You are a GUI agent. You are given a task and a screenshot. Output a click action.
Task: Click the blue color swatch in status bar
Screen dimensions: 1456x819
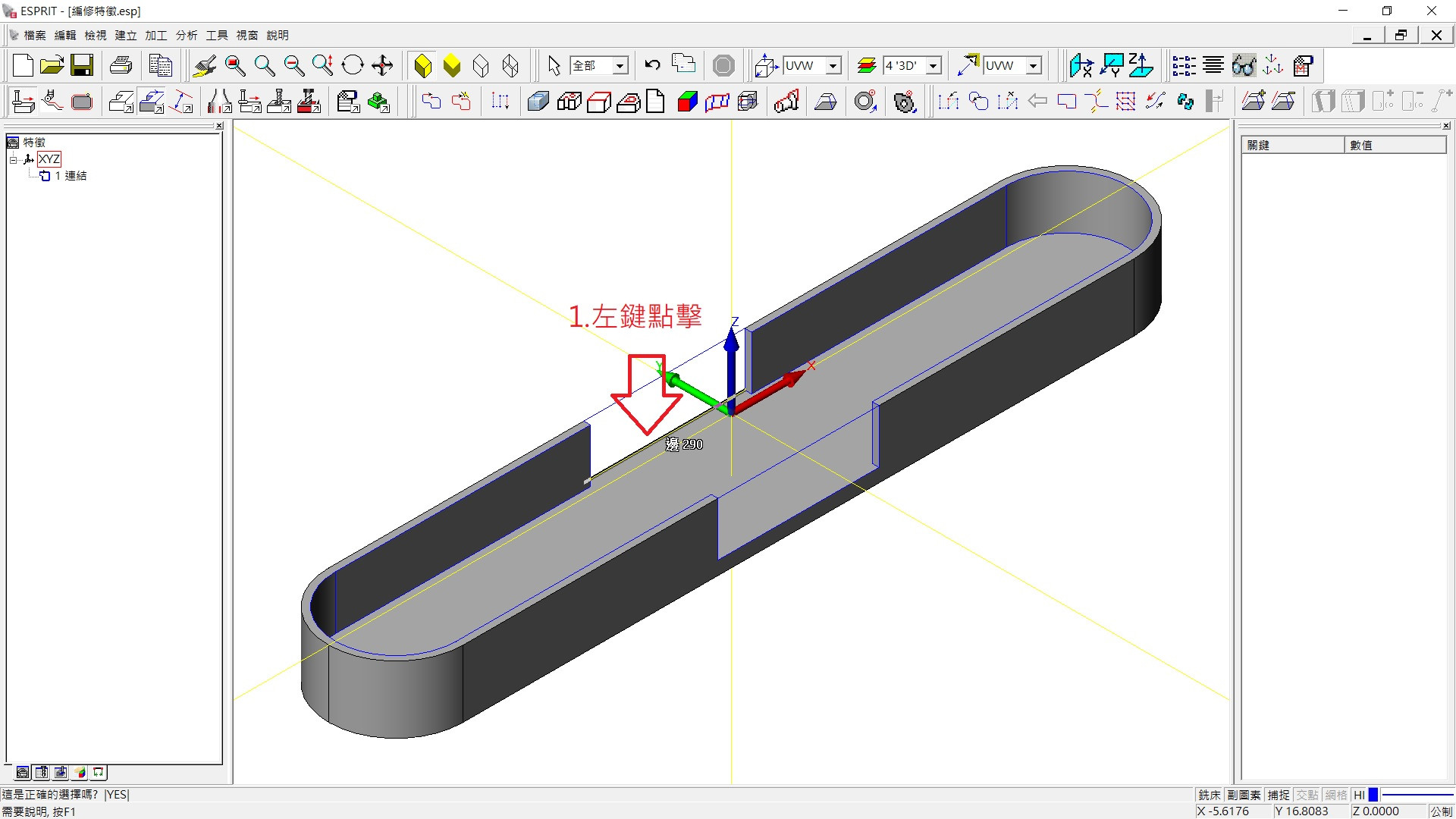(1373, 795)
